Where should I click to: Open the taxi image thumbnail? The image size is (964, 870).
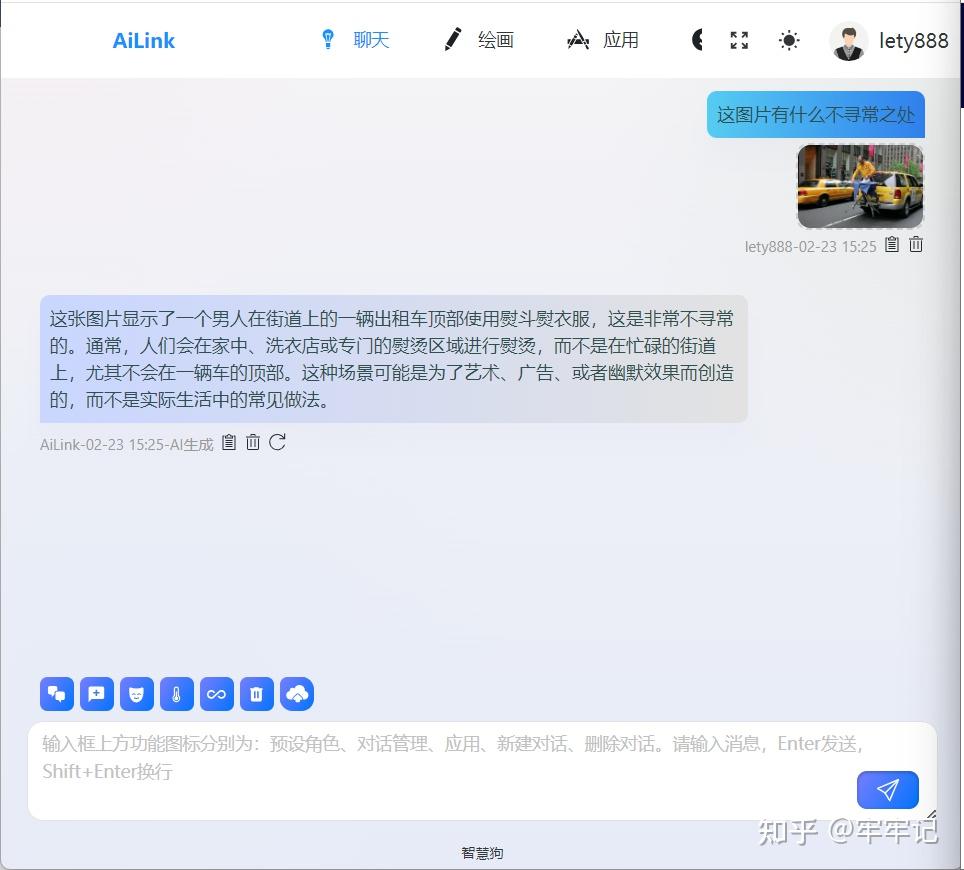pos(860,185)
